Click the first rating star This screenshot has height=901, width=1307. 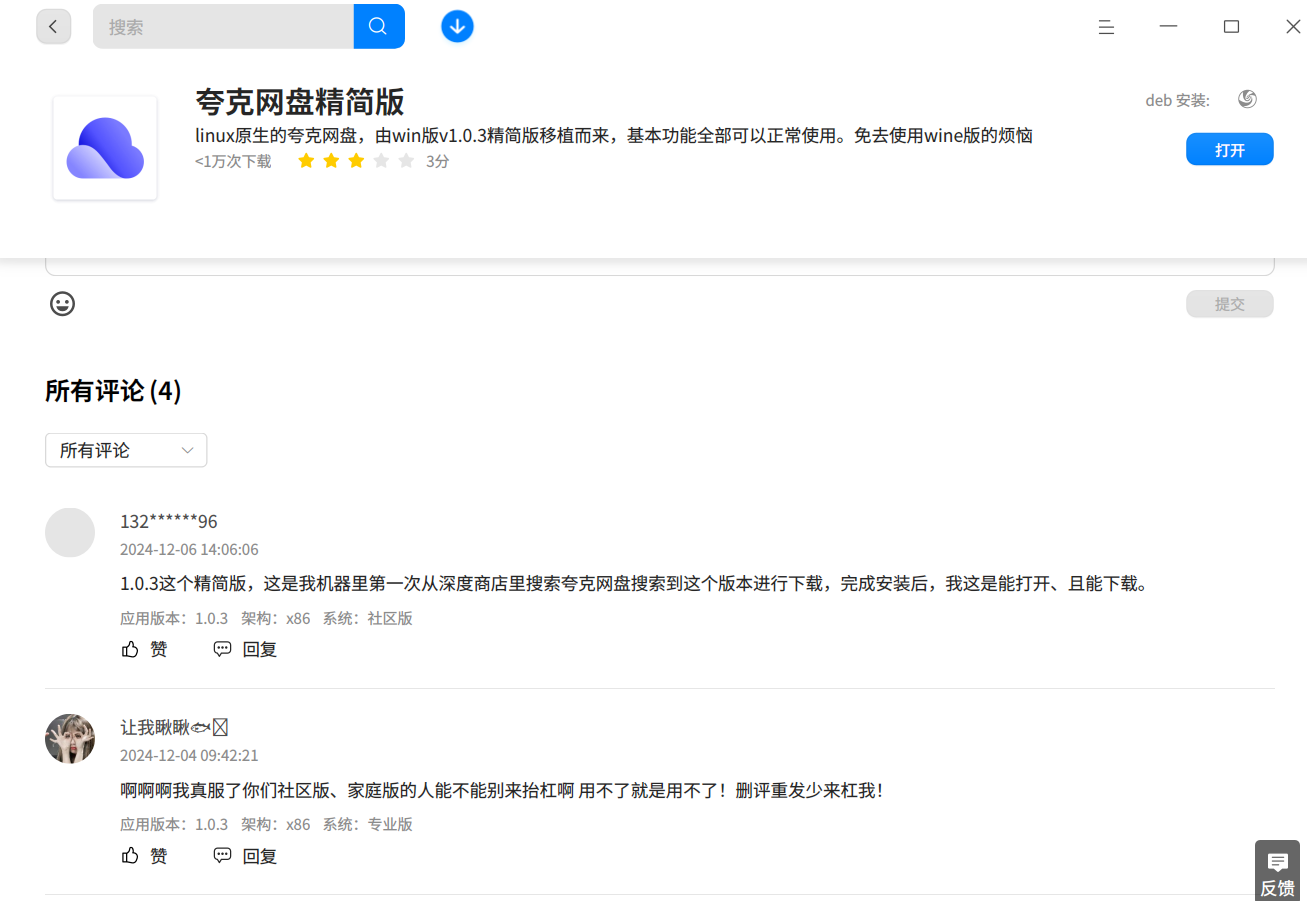coord(307,161)
